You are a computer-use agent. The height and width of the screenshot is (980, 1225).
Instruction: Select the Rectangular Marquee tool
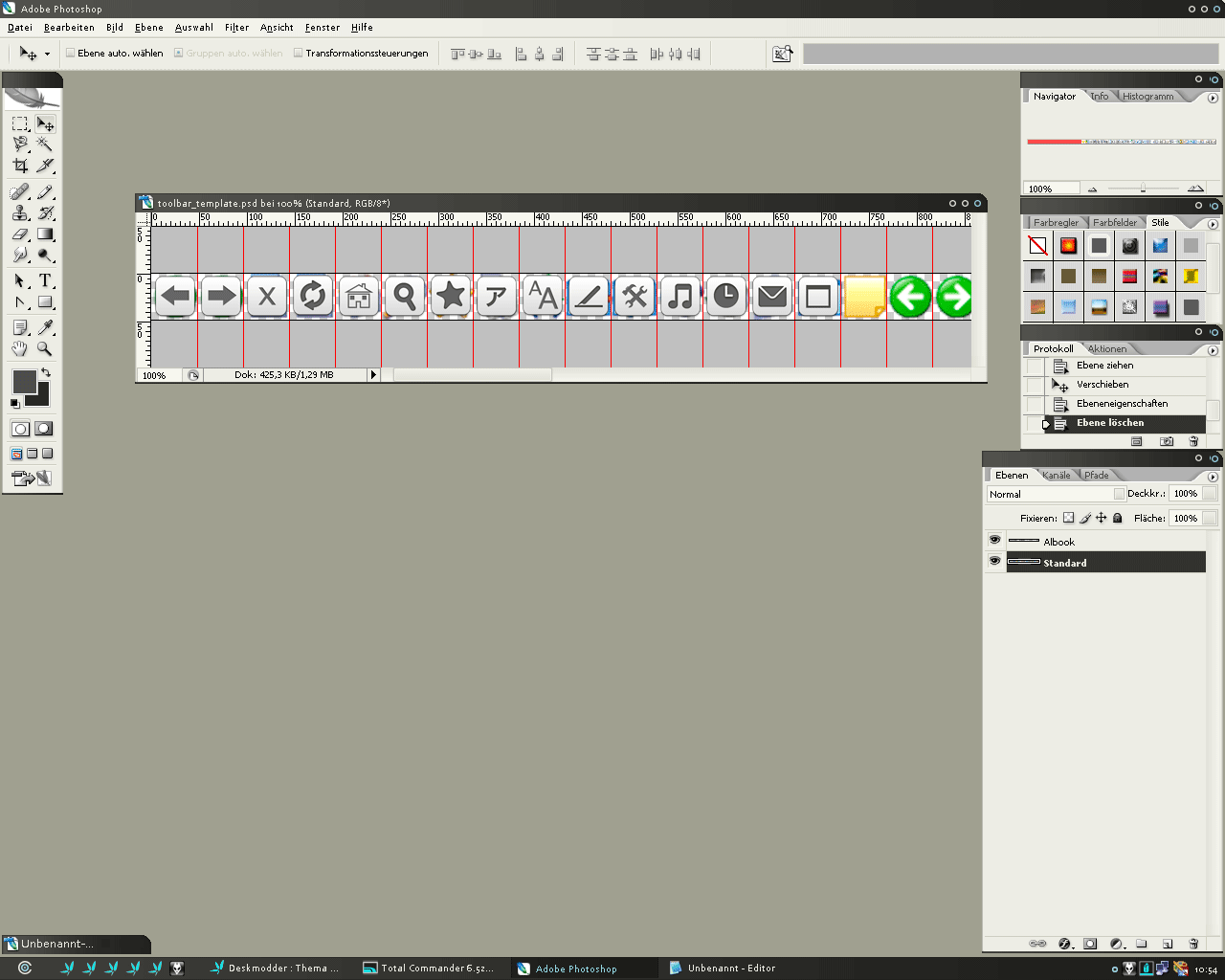20,124
